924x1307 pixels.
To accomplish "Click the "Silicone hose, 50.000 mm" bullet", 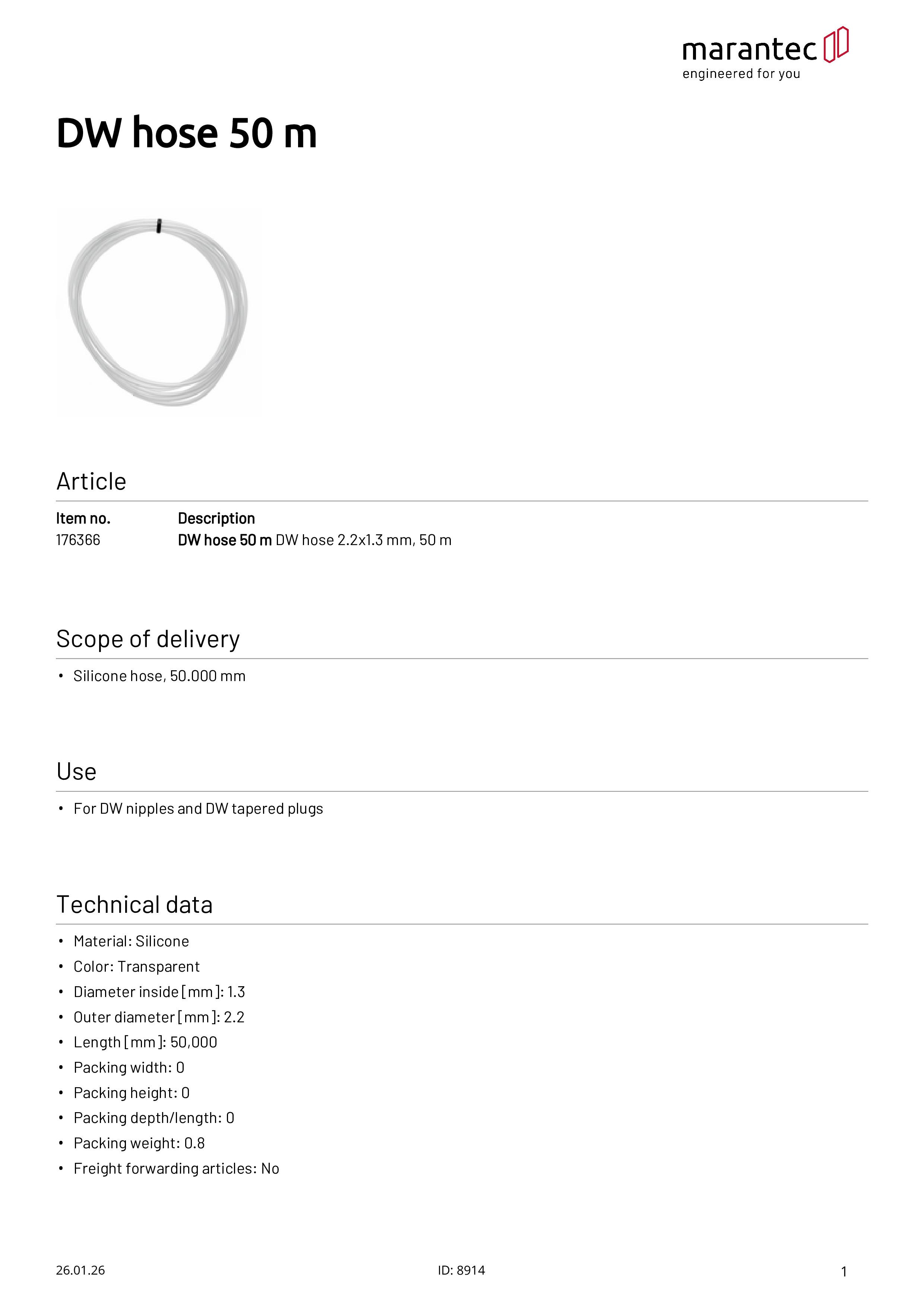I will (x=159, y=676).
